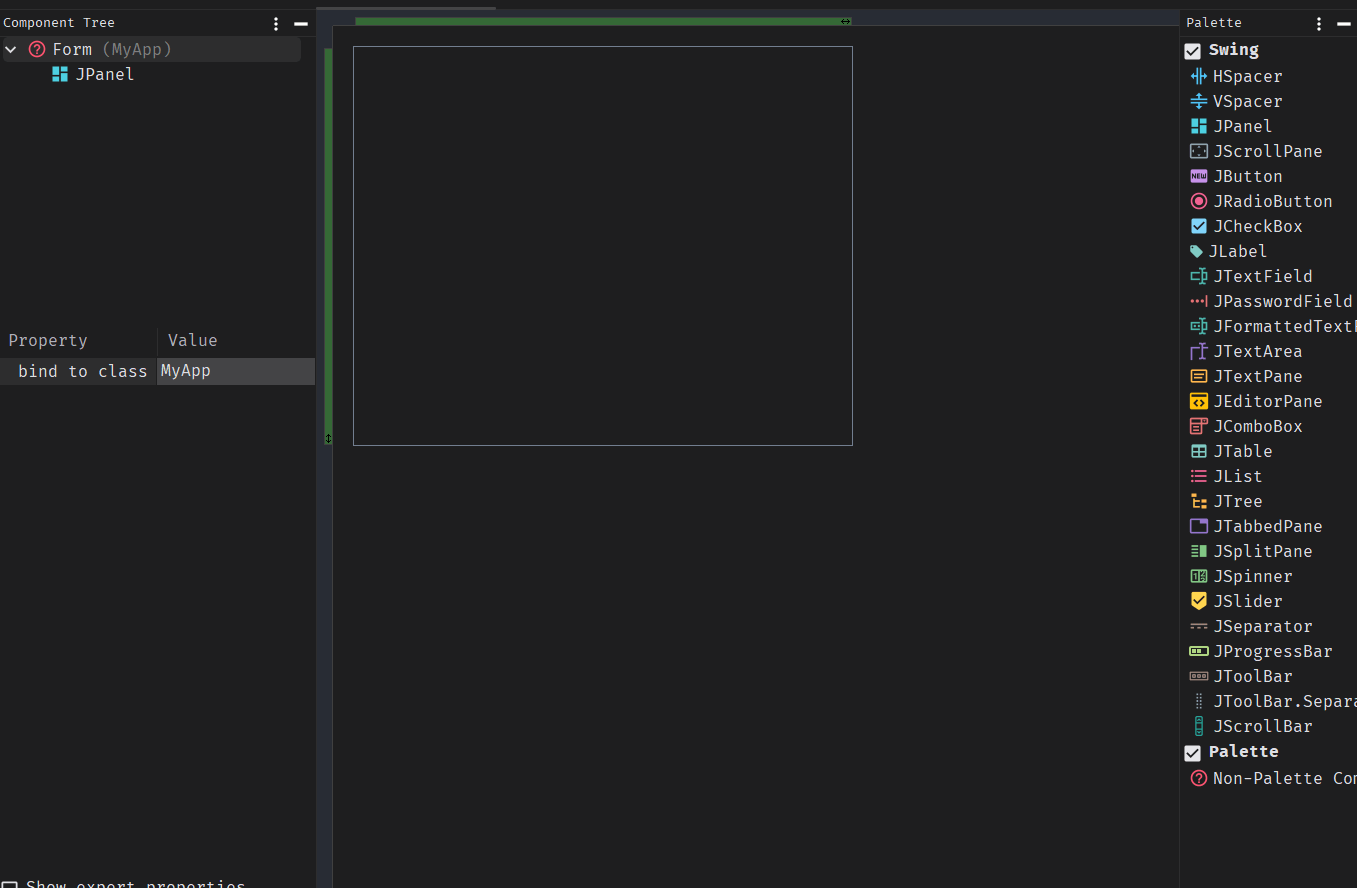This screenshot has height=888, width=1357.
Task: Enable Show expert properties
Action: [x=10, y=883]
